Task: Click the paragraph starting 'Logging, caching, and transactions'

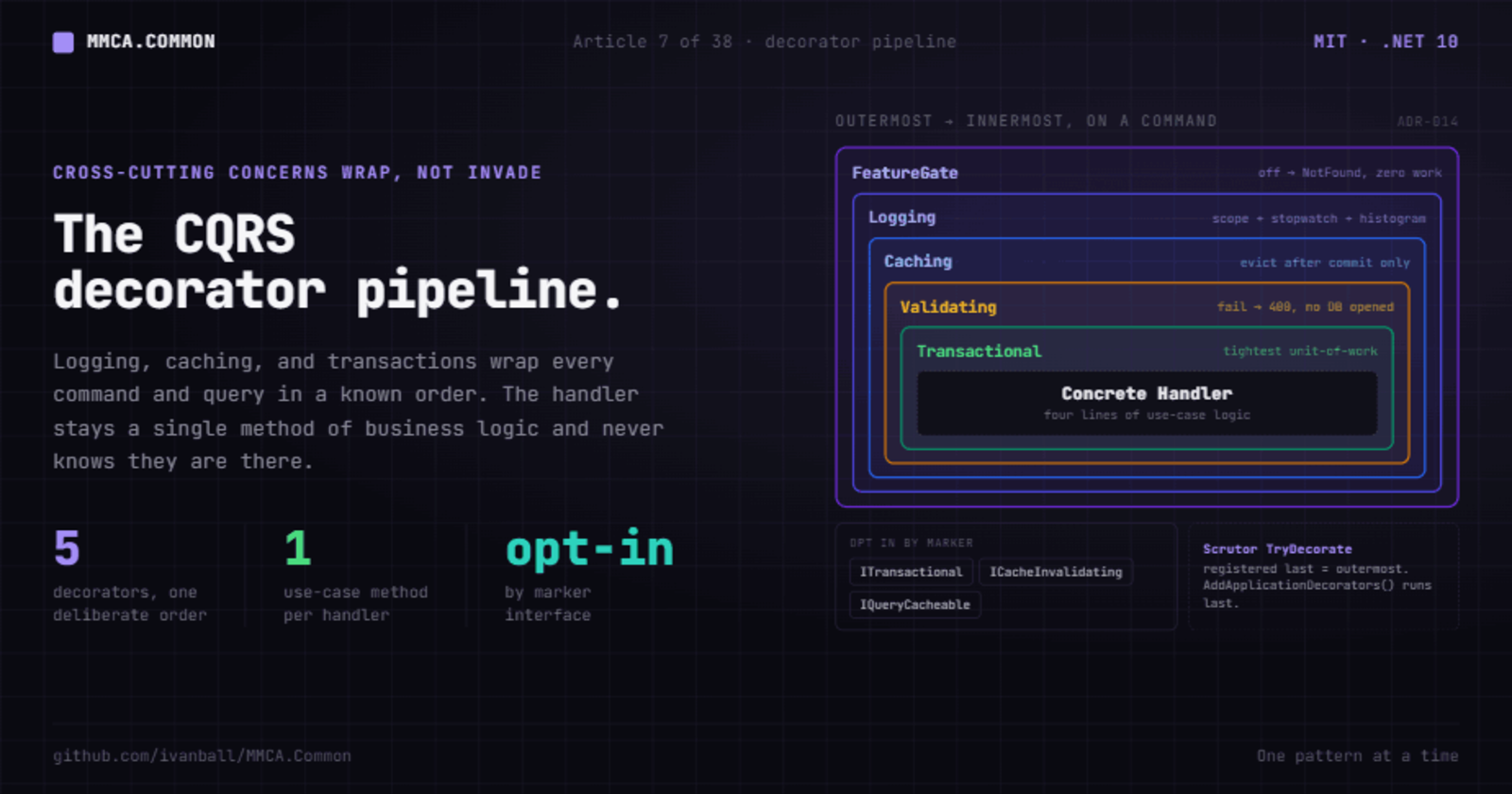Action: point(358,411)
